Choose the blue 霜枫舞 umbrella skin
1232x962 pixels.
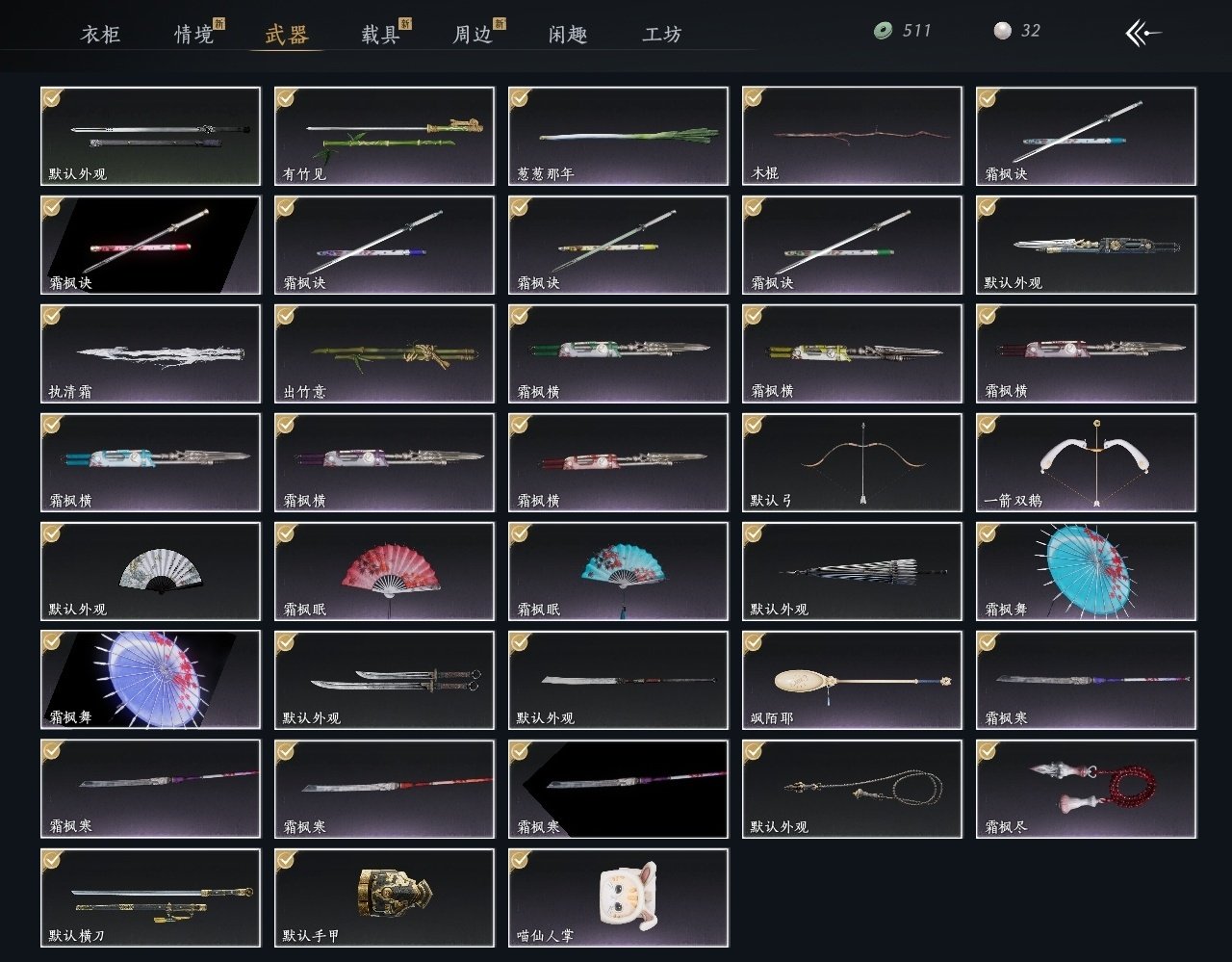pos(1086,571)
